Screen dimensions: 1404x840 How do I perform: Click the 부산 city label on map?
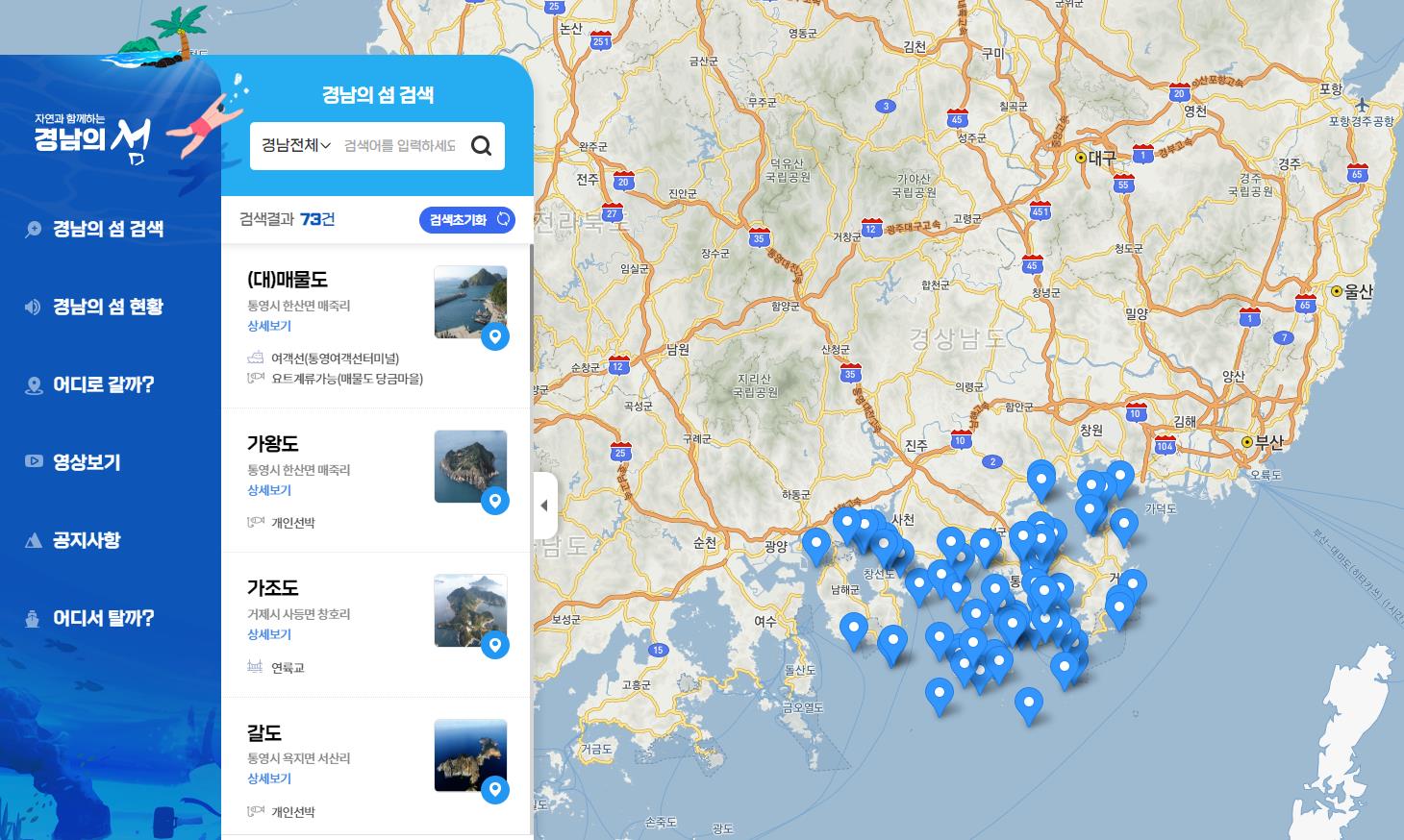1269,442
